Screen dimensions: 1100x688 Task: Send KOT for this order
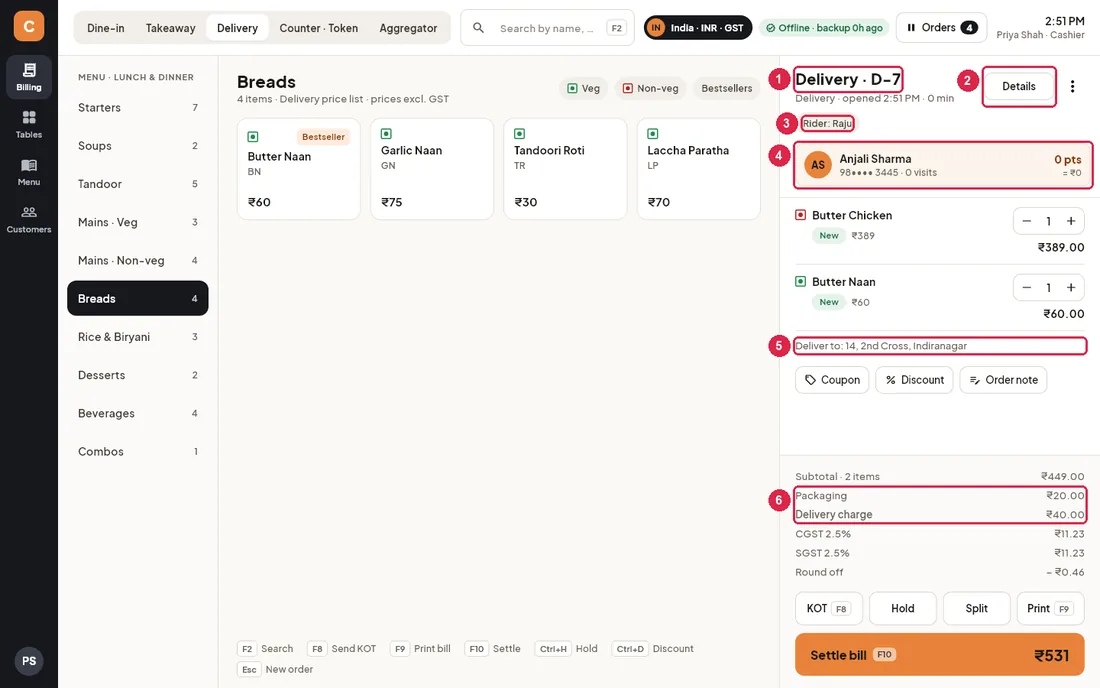click(829, 609)
